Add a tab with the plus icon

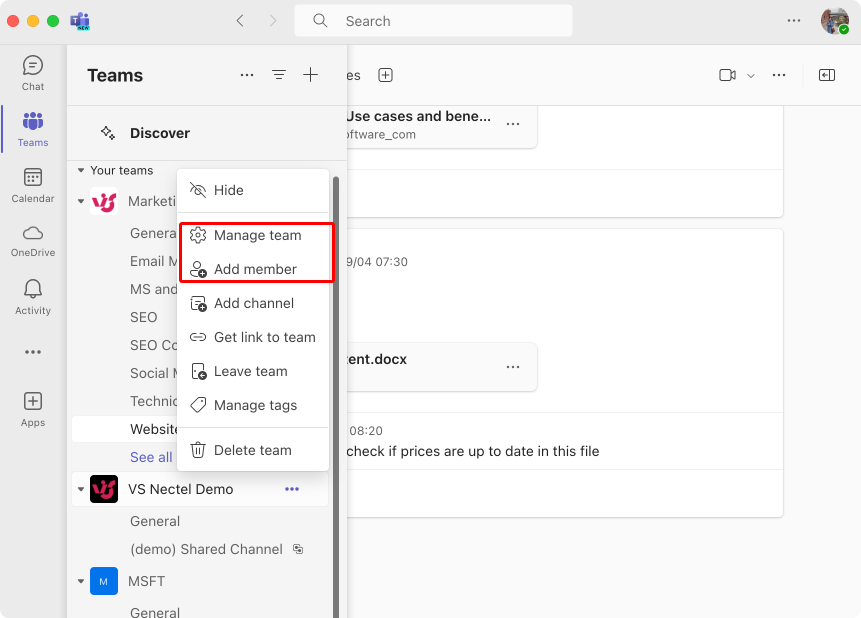click(385, 75)
